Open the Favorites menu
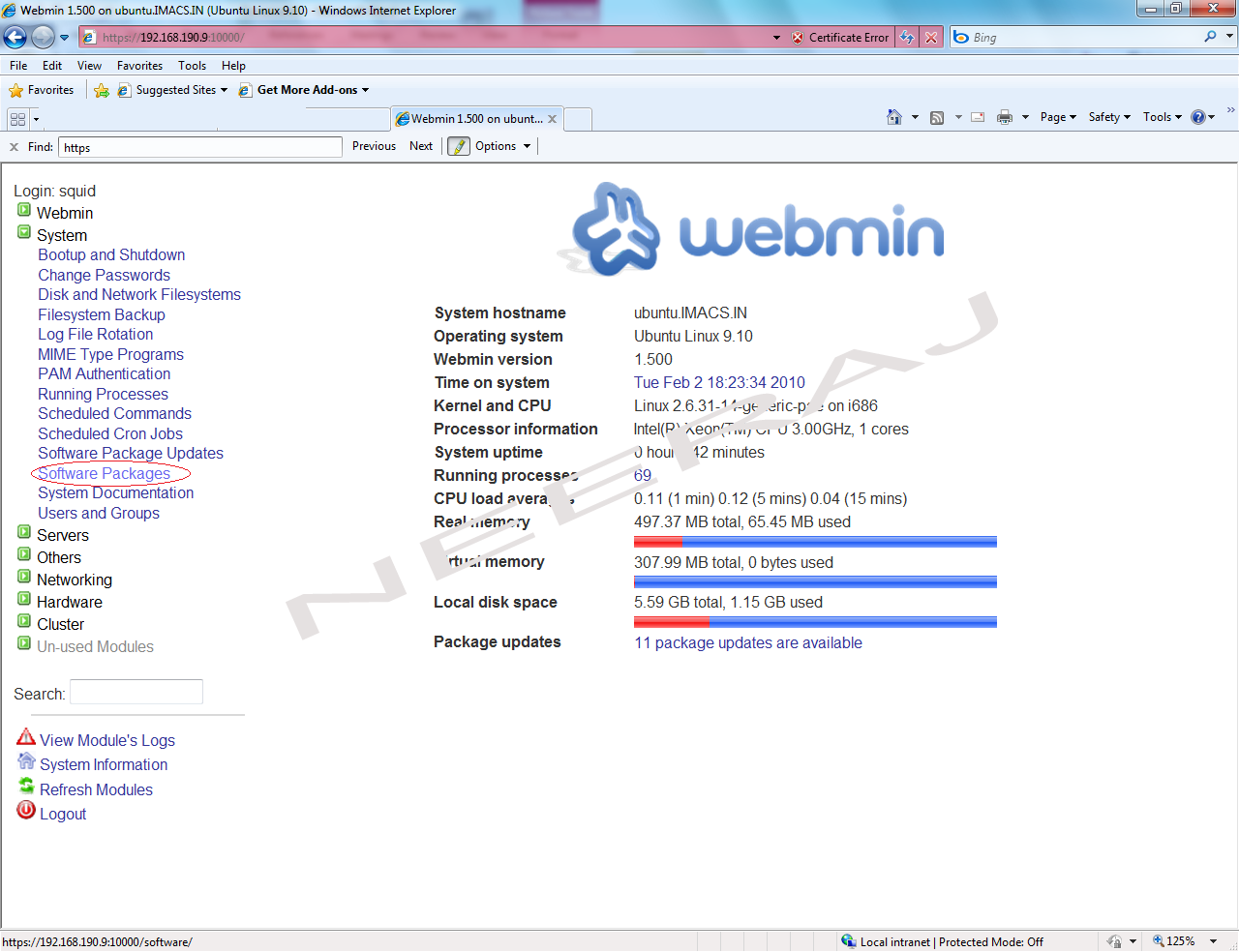1239x952 pixels. click(x=139, y=66)
